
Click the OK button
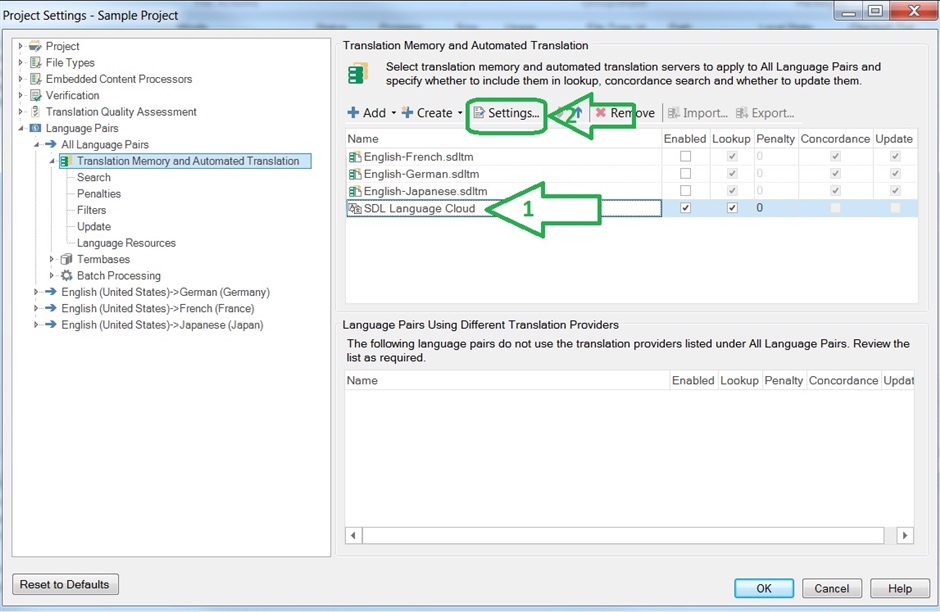[x=763, y=588]
